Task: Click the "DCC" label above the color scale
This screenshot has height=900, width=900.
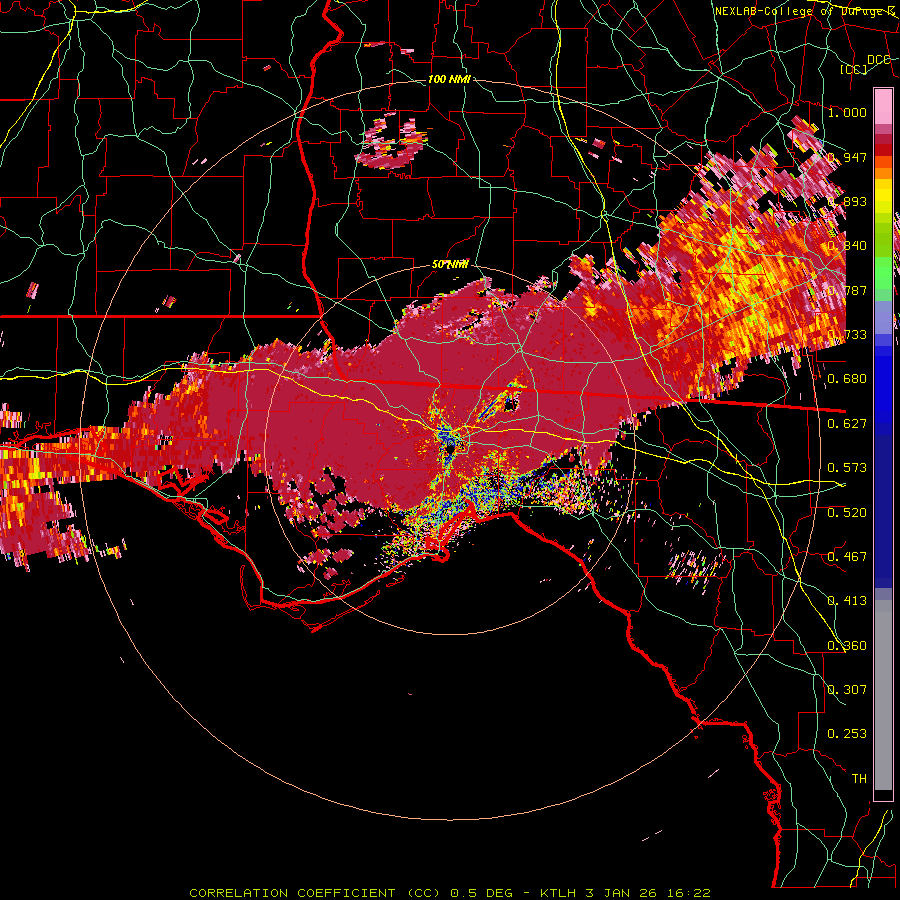Action: coord(878,59)
